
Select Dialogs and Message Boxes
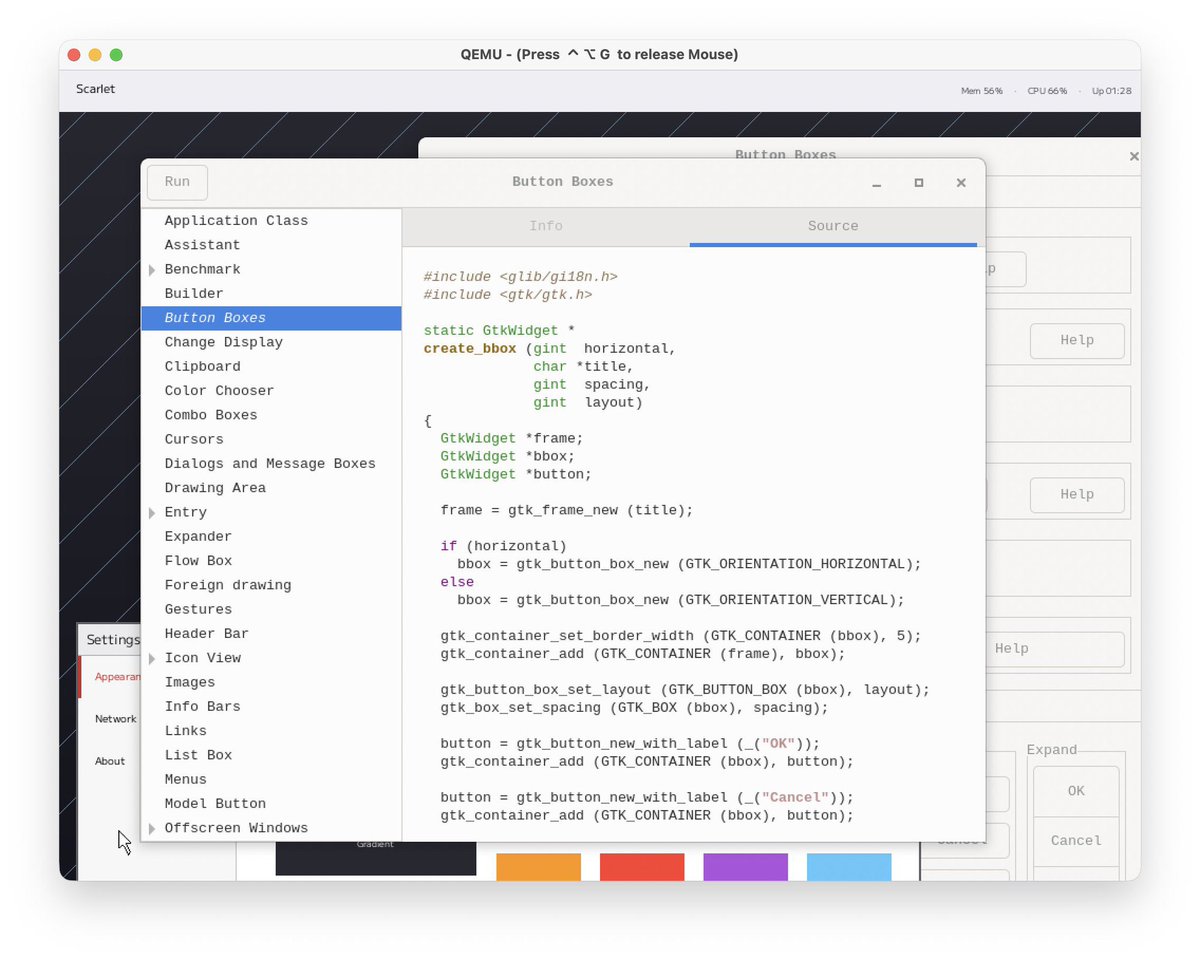pyautogui.click(x=271, y=464)
